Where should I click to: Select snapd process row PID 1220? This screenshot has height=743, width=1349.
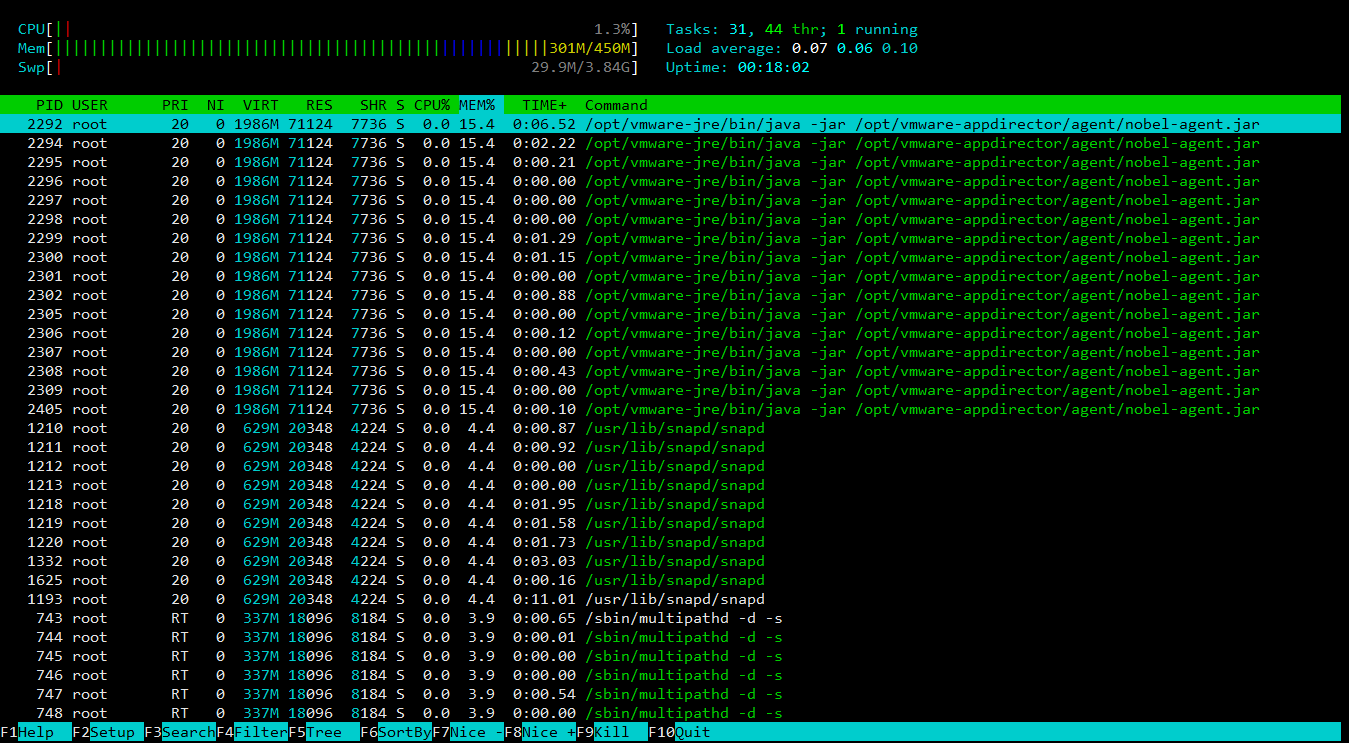pyautogui.click(x=670, y=542)
